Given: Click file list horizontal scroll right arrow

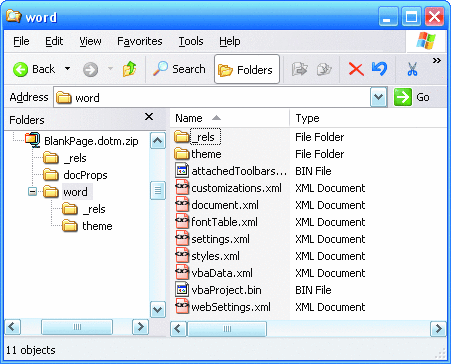Looking at the screenshot, I should pyautogui.click(x=438, y=329).
